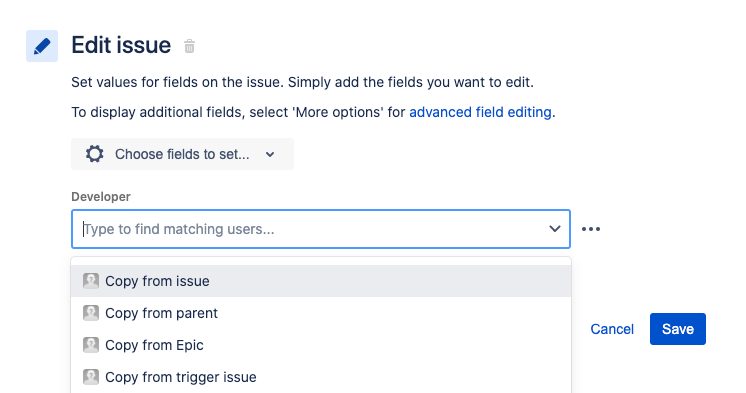Open the Choose fields to set dropdown
The image size is (746, 393).
[182, 154]
